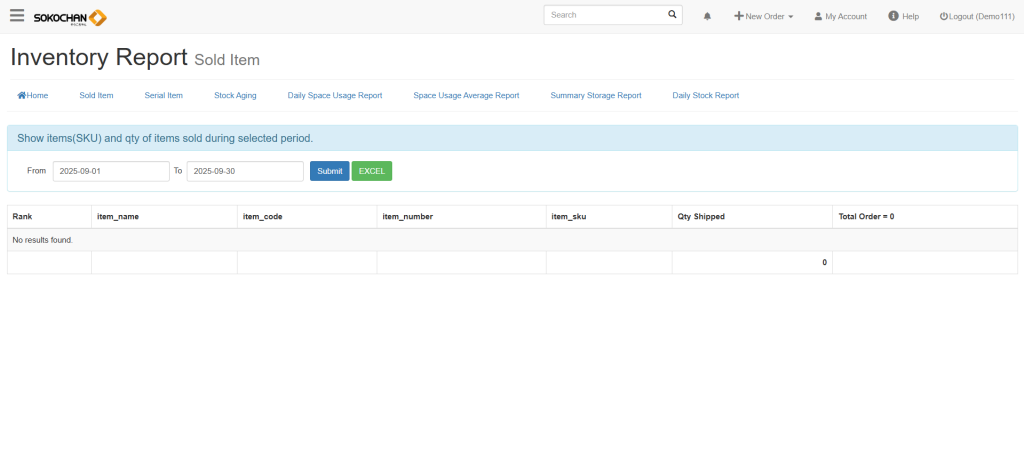Viewport: 1024px width, 462px height.
Task: Expand the New Order dropdown
Action: pos(764,17)
